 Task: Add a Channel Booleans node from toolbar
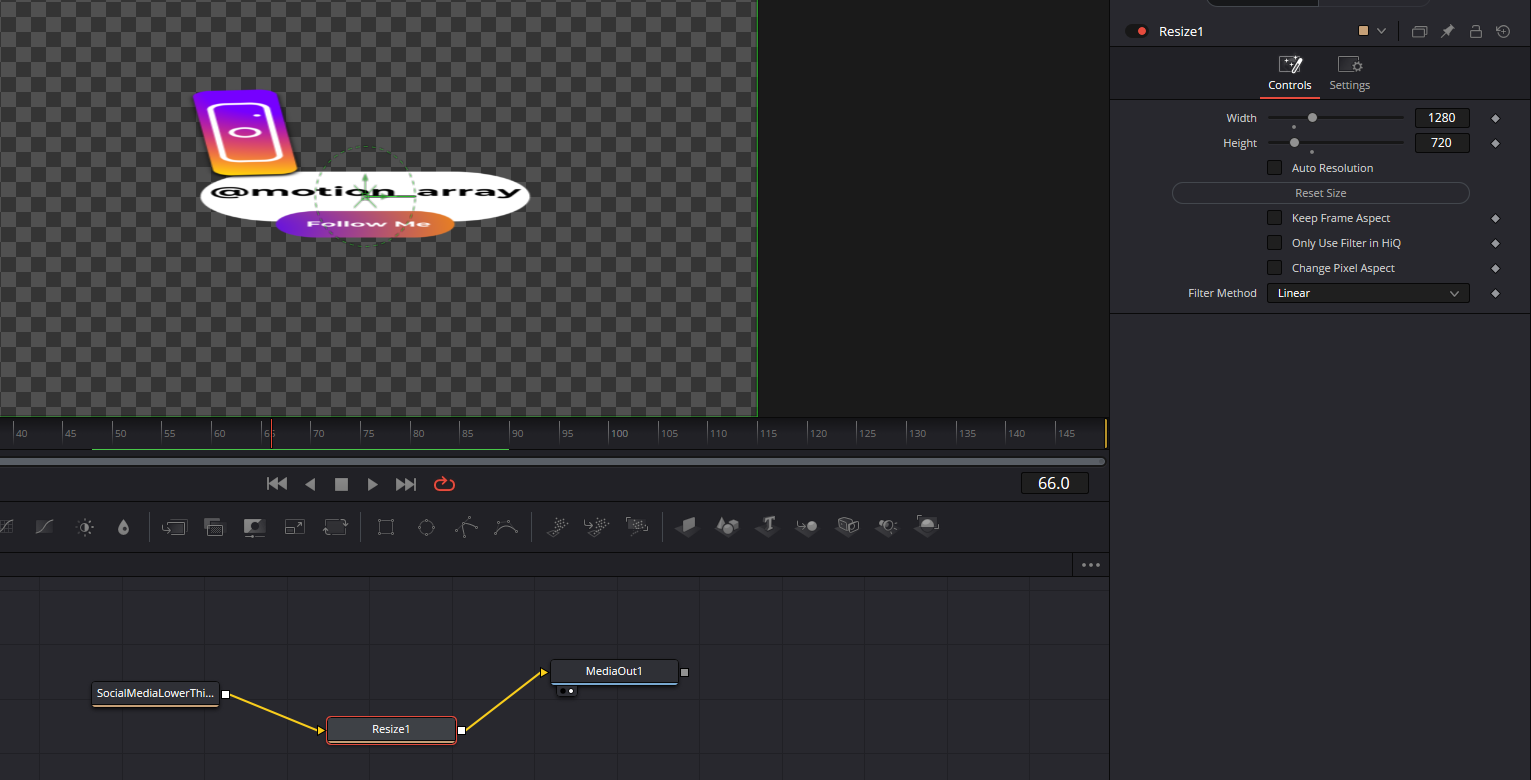click(213, 526)
